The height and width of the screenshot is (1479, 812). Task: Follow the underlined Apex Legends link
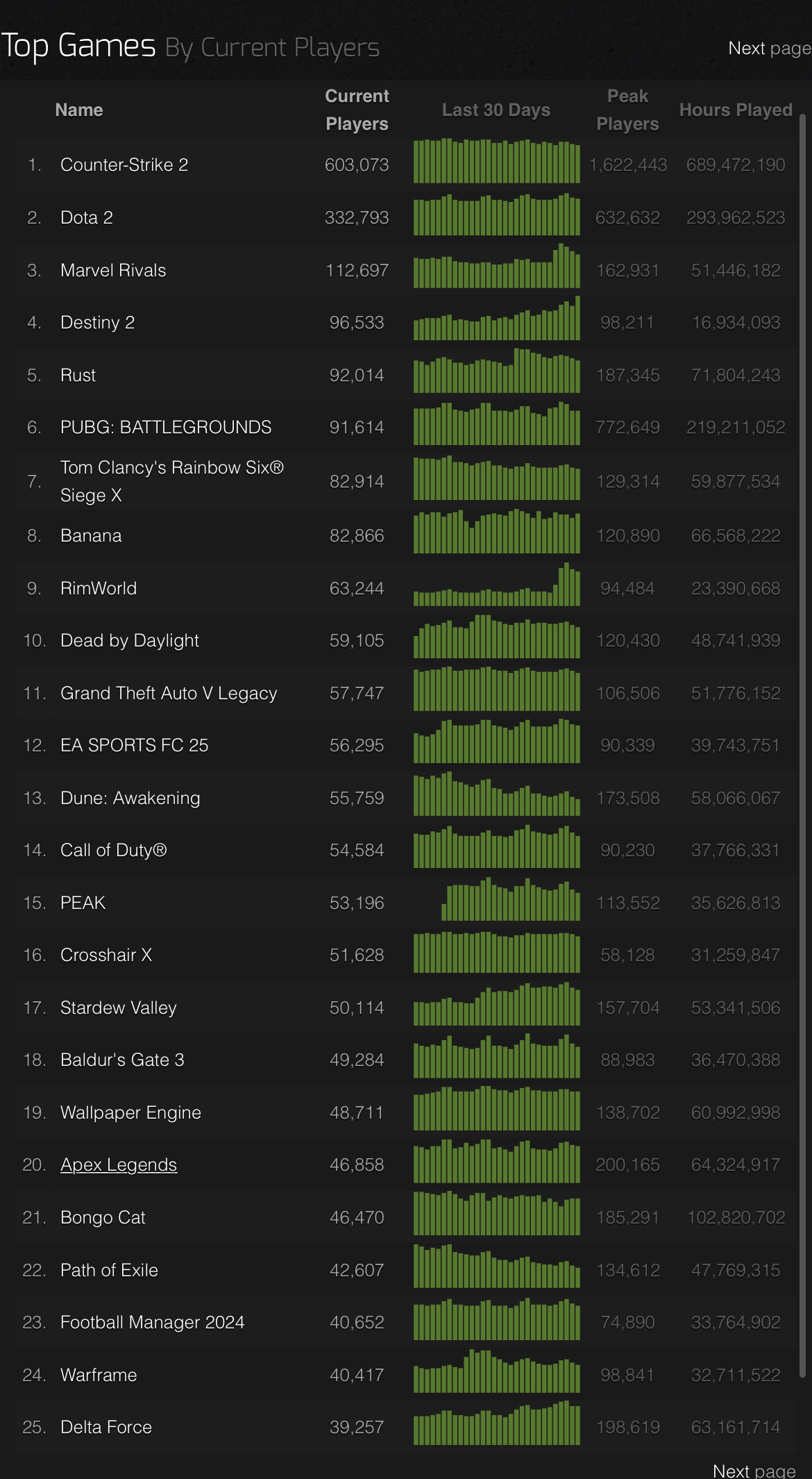(119, 1164)
